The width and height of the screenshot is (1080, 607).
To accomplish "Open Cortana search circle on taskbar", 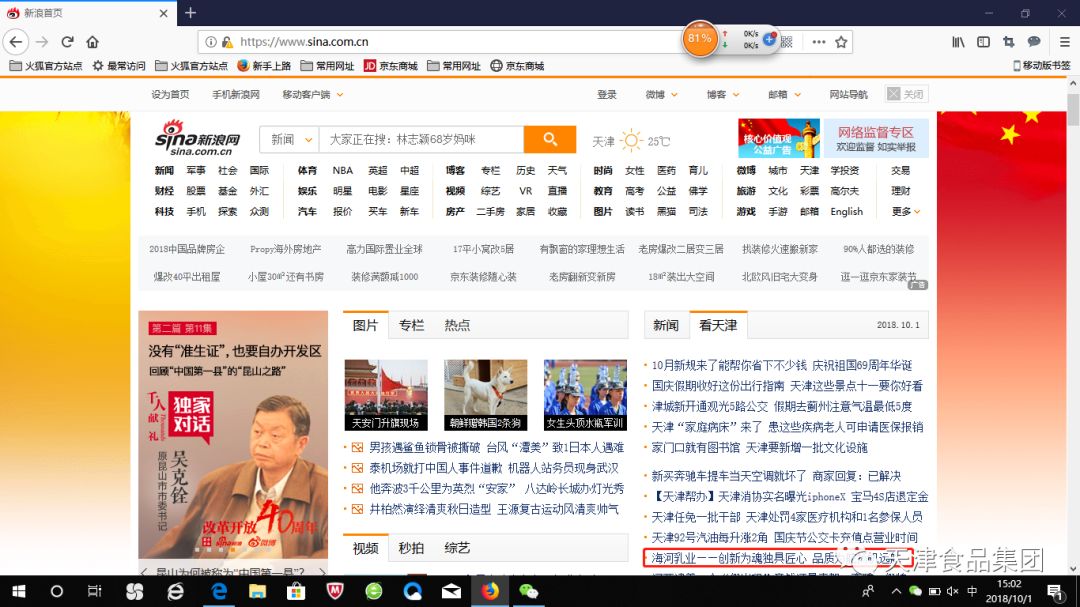I will (x=56, y=591).
